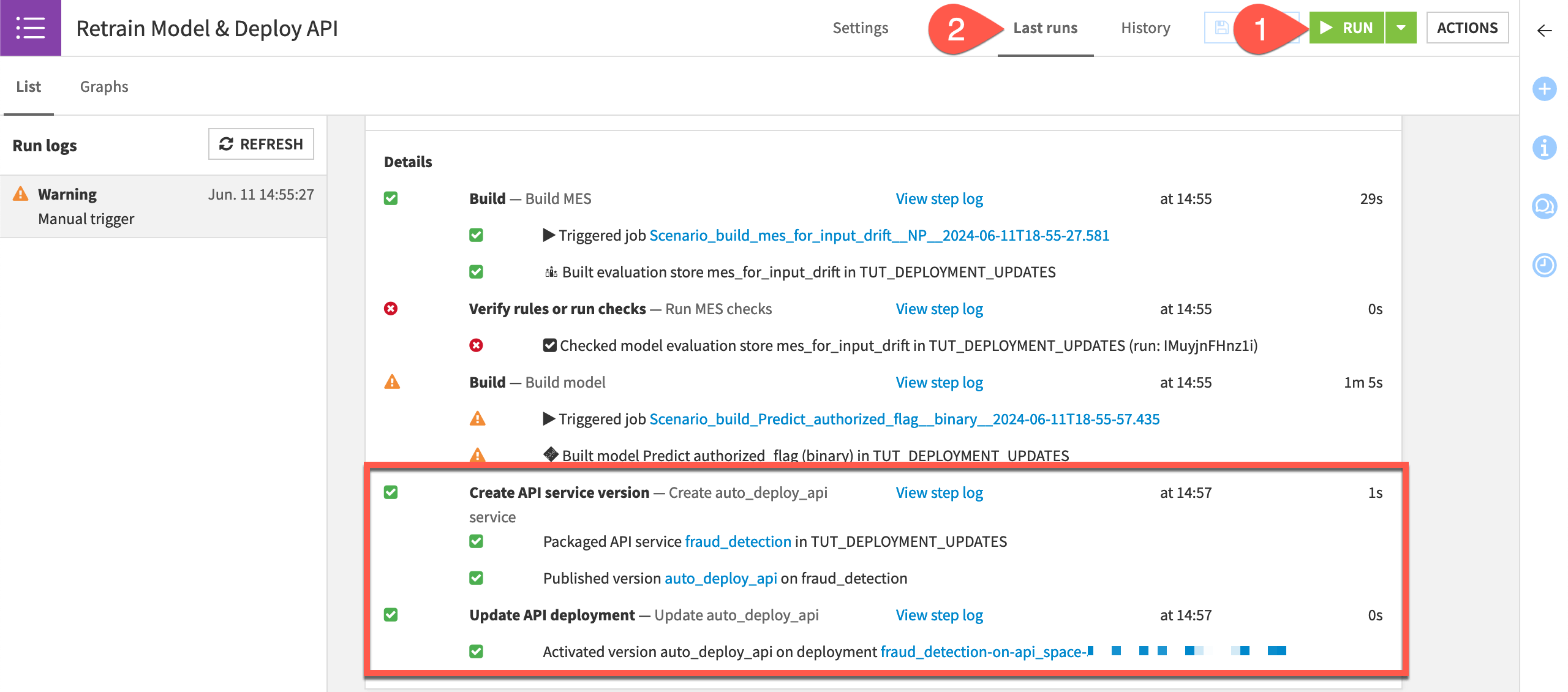The width and height of the screenshot is (1568, 692).
Task: Open View step log for Update API deployment
Action: point(939,615)
